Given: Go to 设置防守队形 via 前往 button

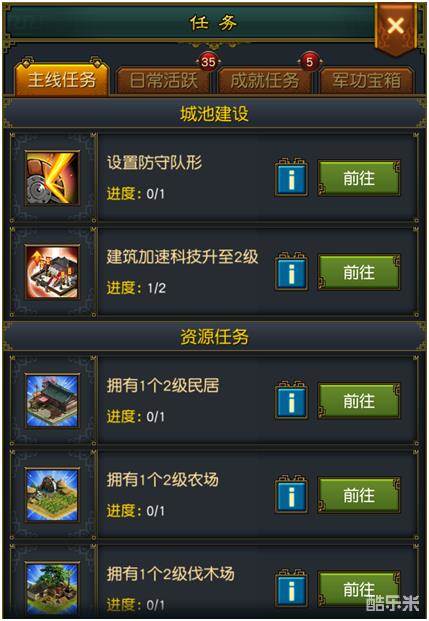Looking at the screenshot, I should pos(359,178).
